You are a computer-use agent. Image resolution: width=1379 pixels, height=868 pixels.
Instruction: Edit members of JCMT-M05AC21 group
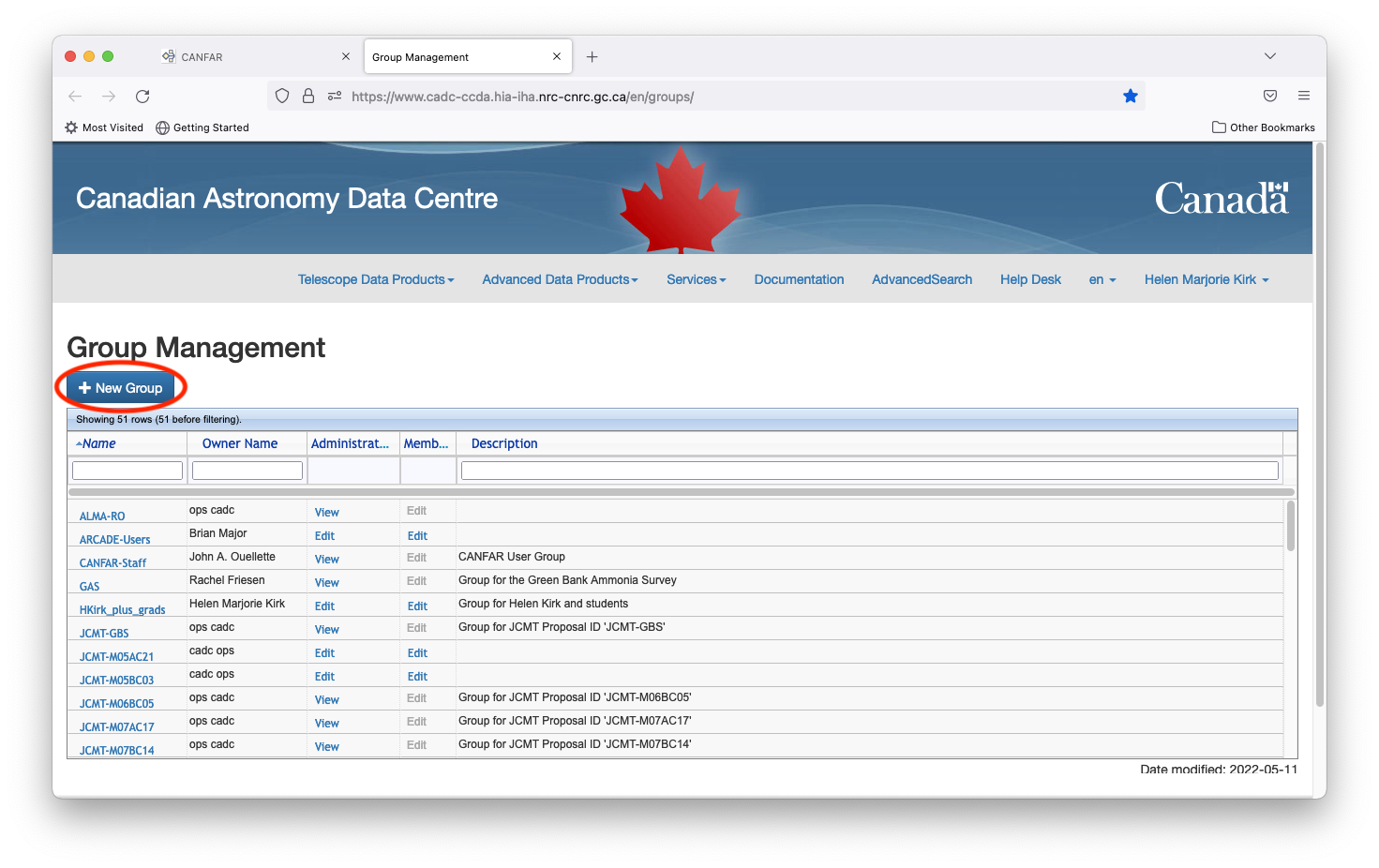coord(417,653)
